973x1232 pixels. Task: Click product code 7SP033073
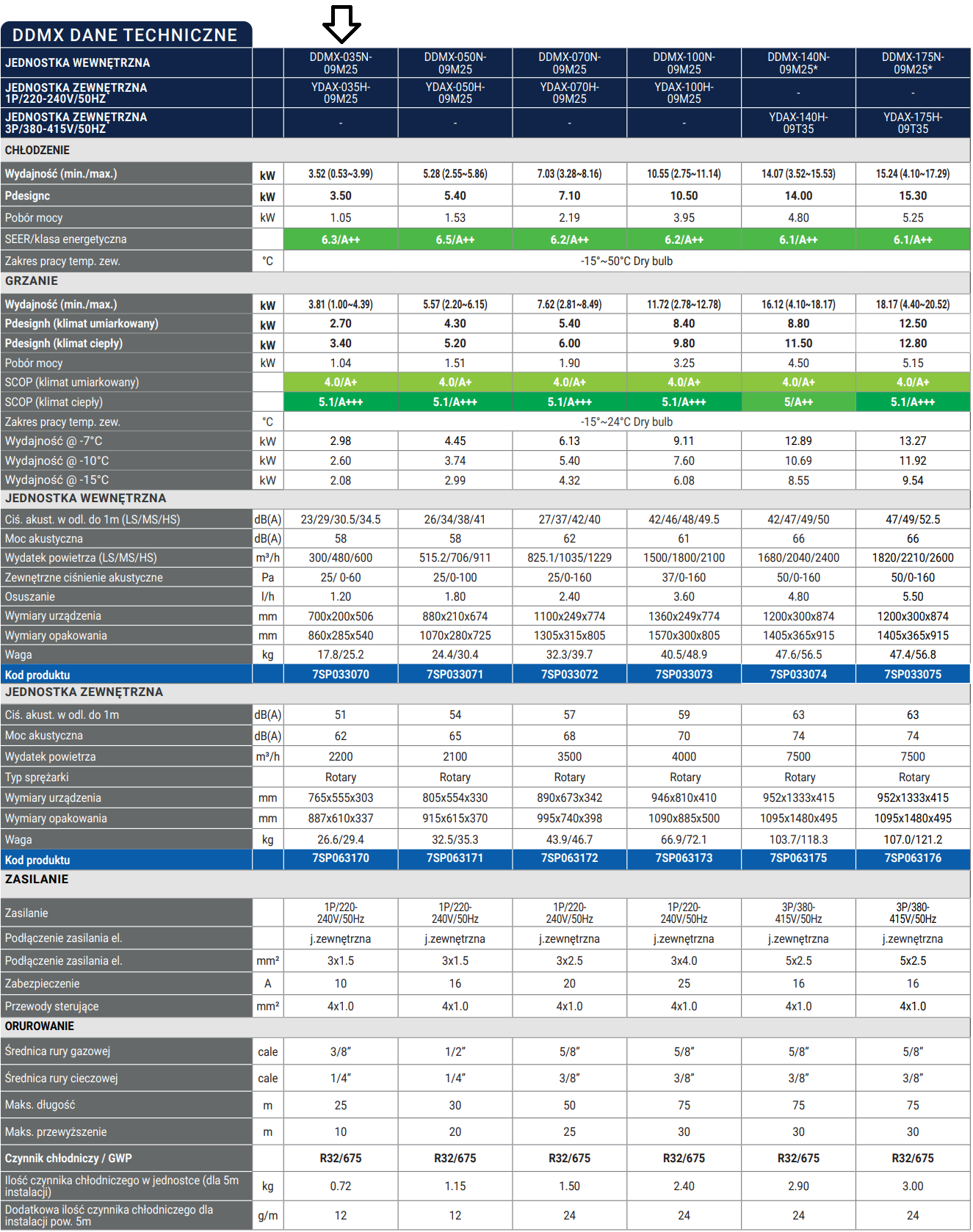[x=684, y=675]
